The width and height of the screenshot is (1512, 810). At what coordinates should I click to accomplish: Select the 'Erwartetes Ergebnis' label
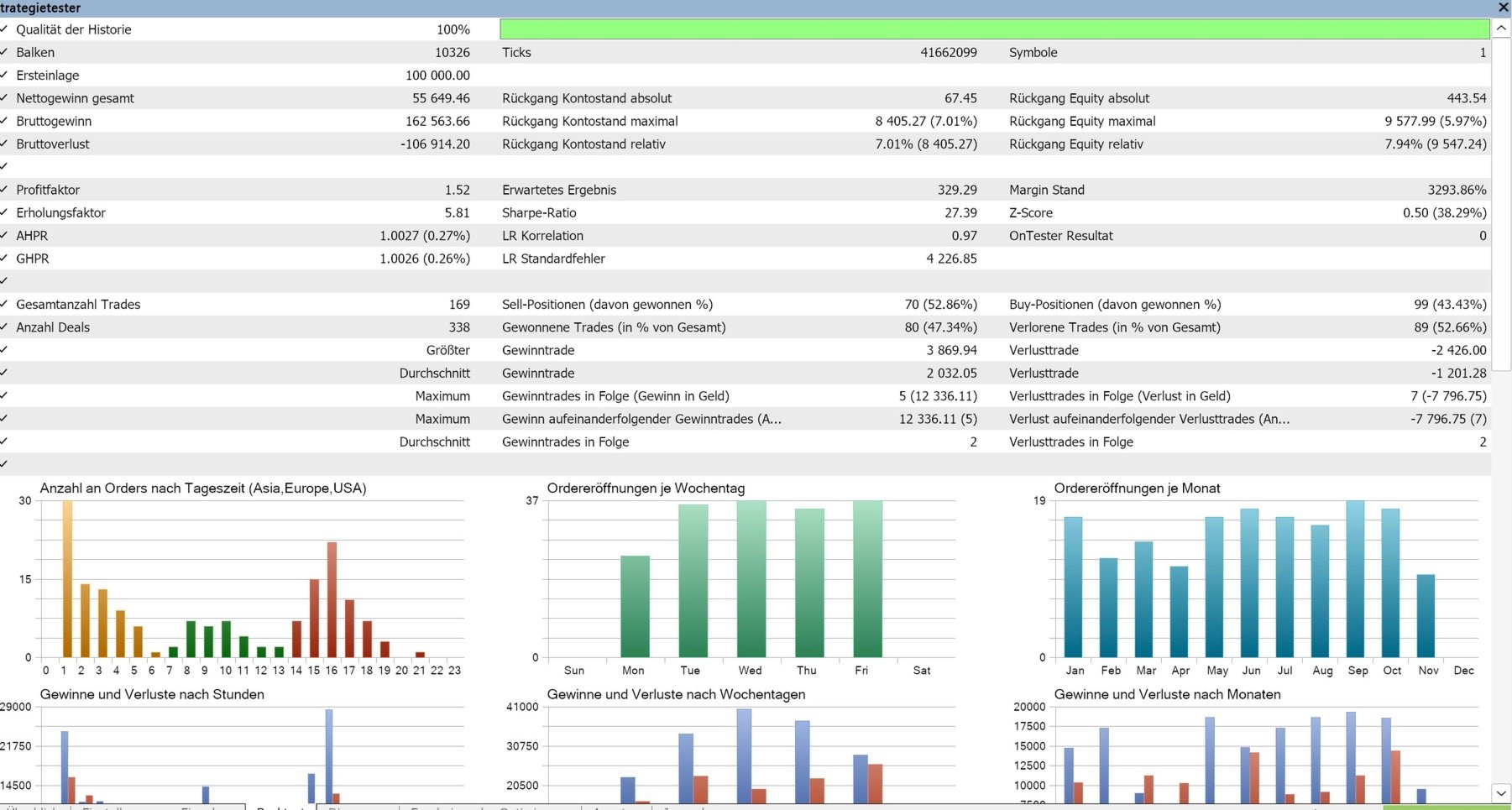point(559,190)
